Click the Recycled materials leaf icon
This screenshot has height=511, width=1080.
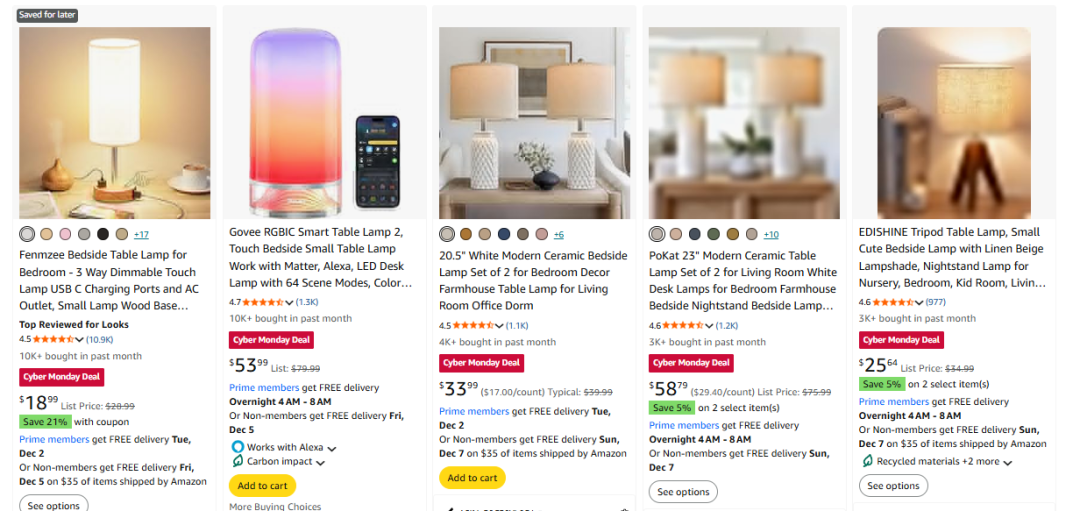[x=867, y=461]
